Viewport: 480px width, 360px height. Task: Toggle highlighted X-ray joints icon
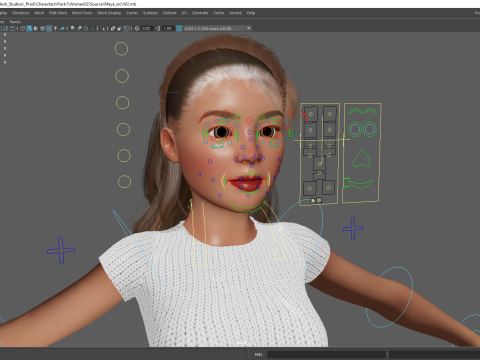pos(126,28)
